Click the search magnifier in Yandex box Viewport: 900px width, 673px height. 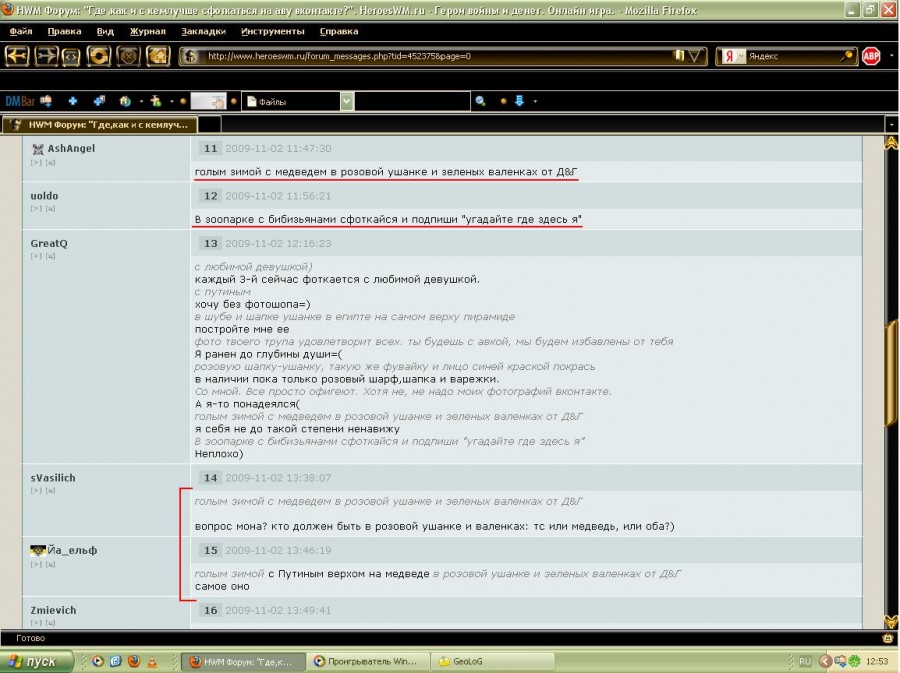(846, 56)
